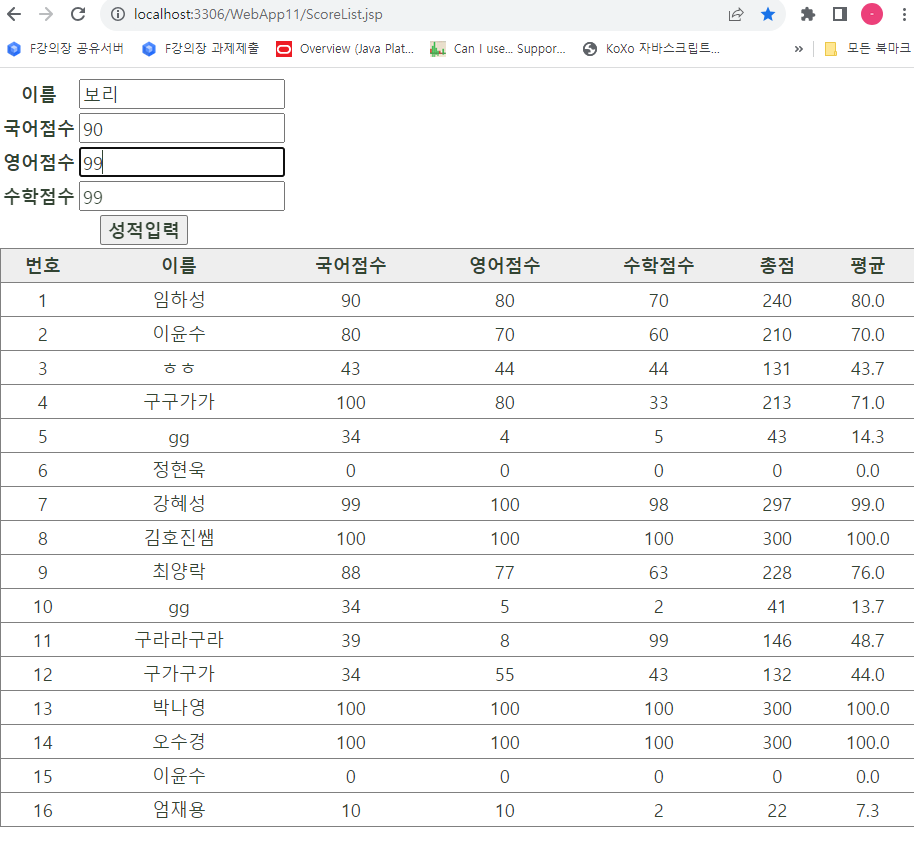
Task: Click row number 15
Action: coord(43,777)
